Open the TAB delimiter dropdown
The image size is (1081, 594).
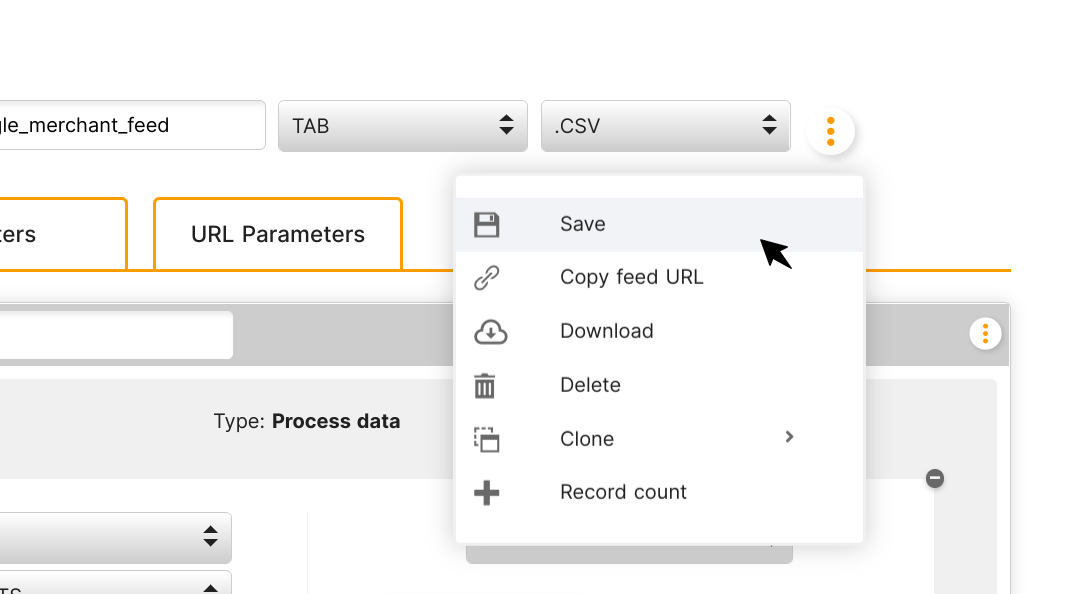403,126
